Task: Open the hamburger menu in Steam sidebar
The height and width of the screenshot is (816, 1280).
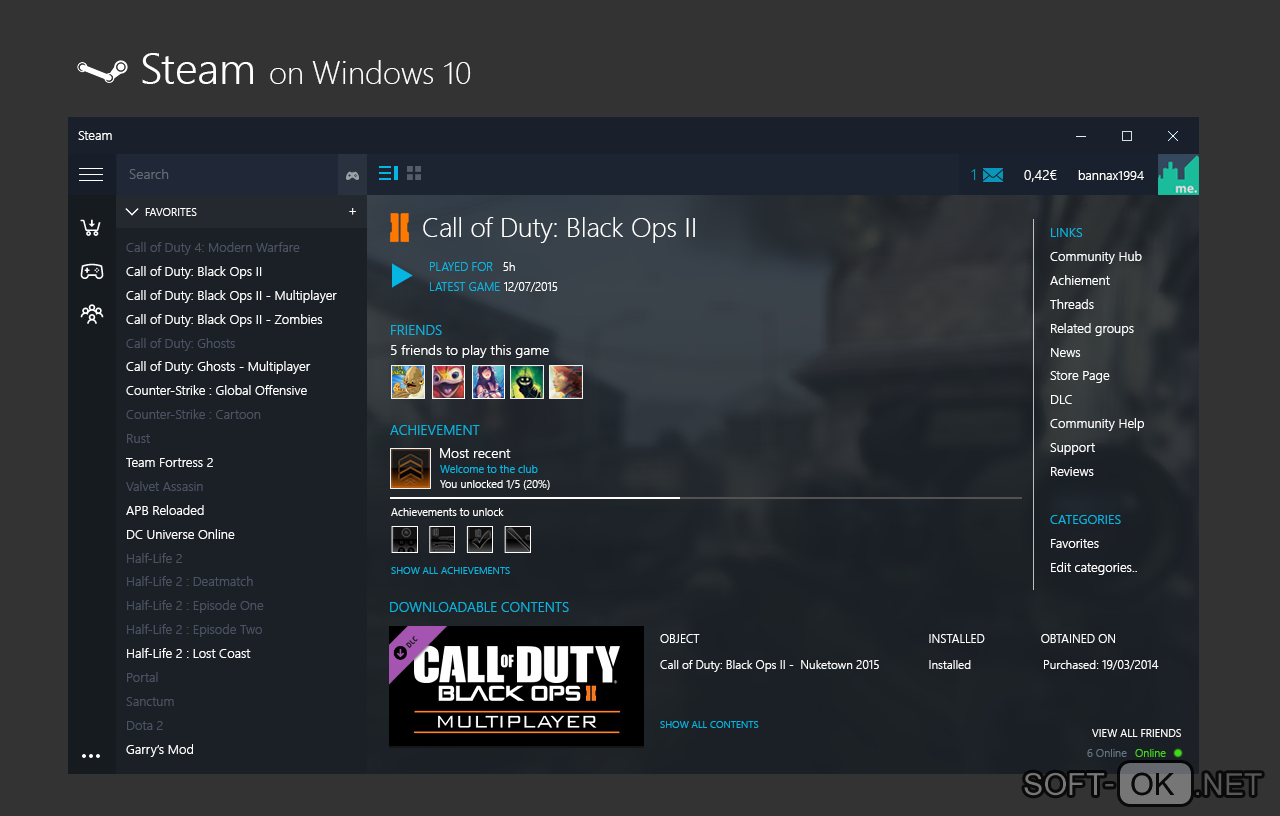Action: (x=91, y=175)
